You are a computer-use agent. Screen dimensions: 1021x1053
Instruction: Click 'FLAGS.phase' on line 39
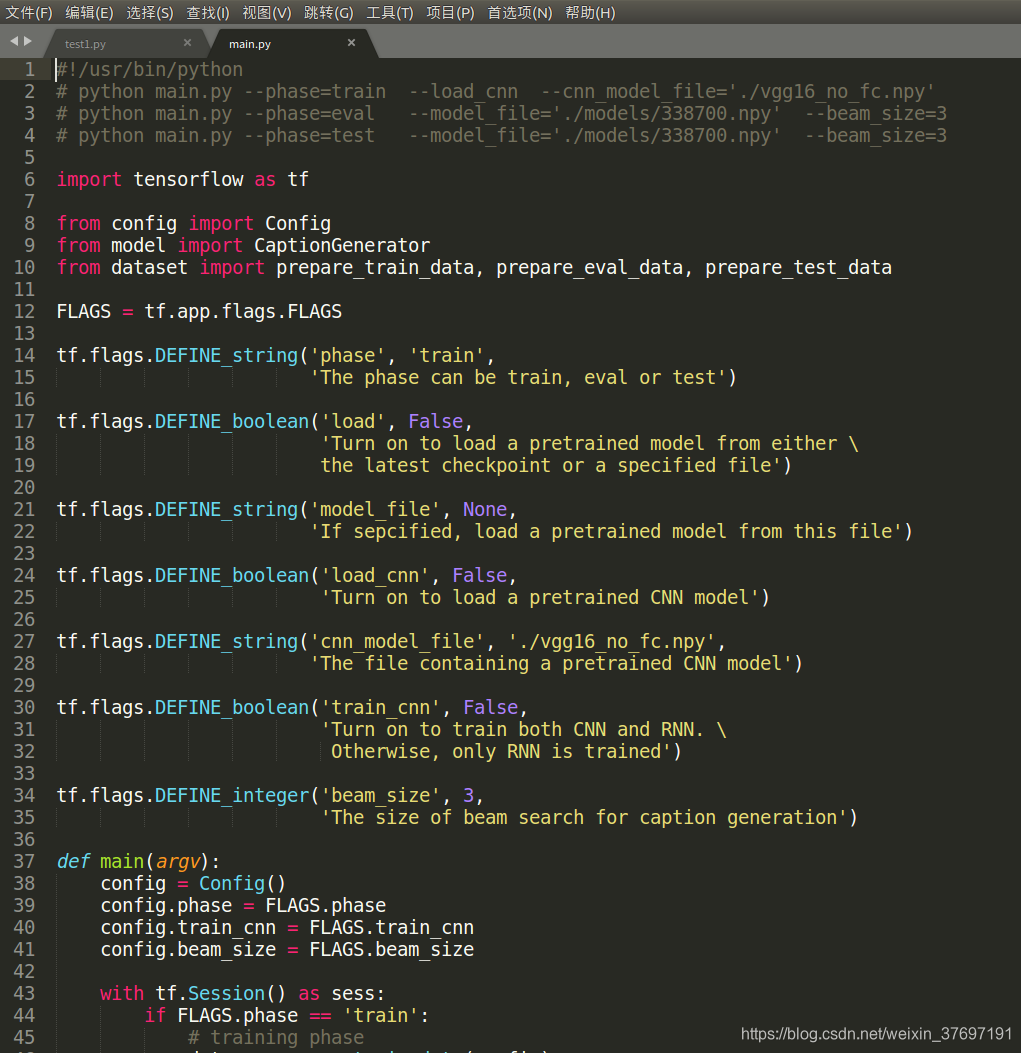326,906
